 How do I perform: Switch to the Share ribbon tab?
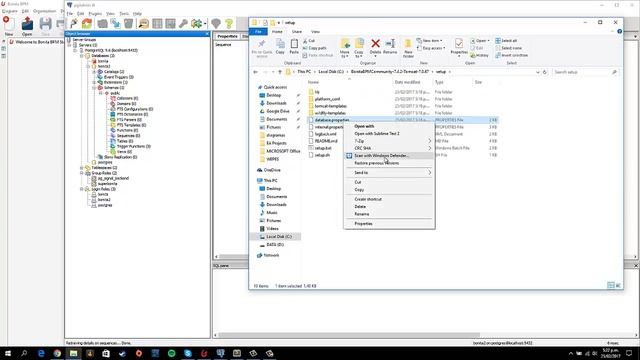pos(297,31)
